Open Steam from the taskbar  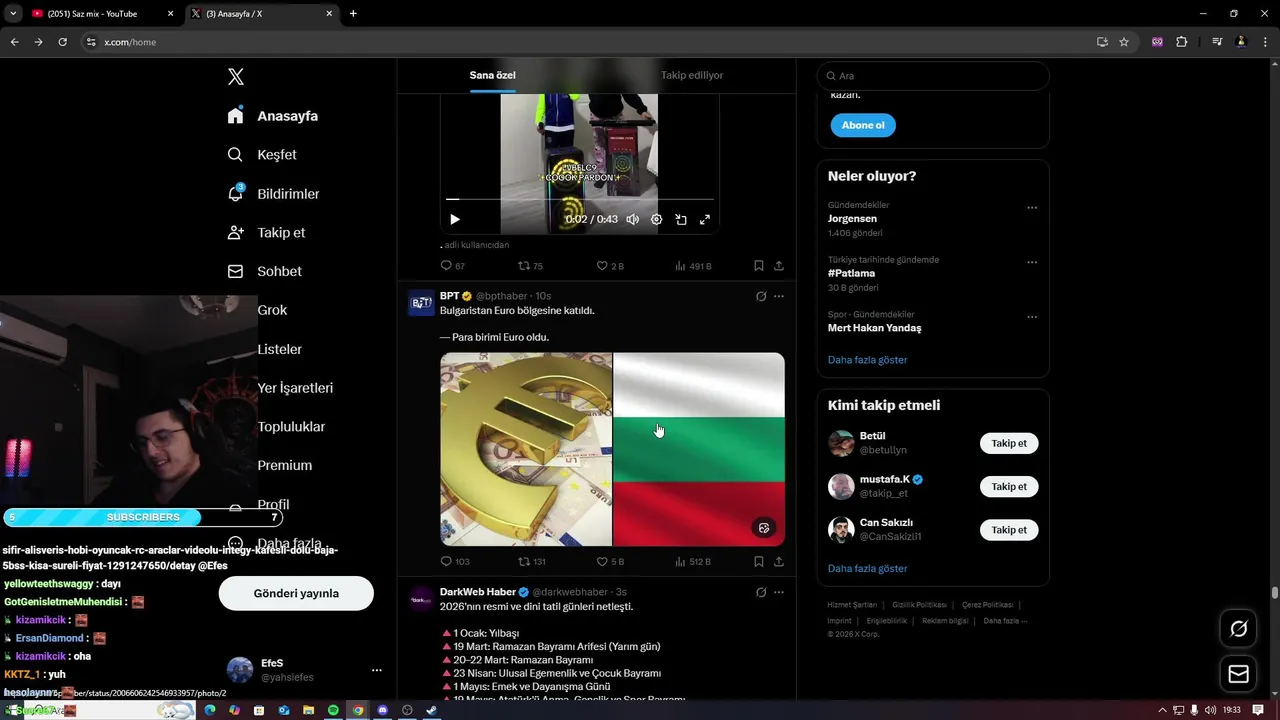tap(431, 710)
